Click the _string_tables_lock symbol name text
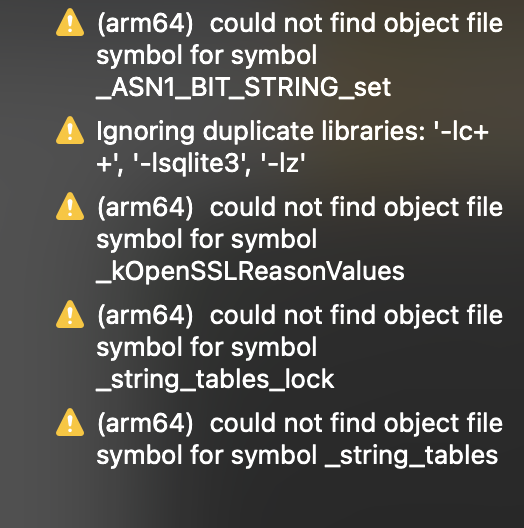The width and height of the screenshot is (524, 528). pos(215,380)
